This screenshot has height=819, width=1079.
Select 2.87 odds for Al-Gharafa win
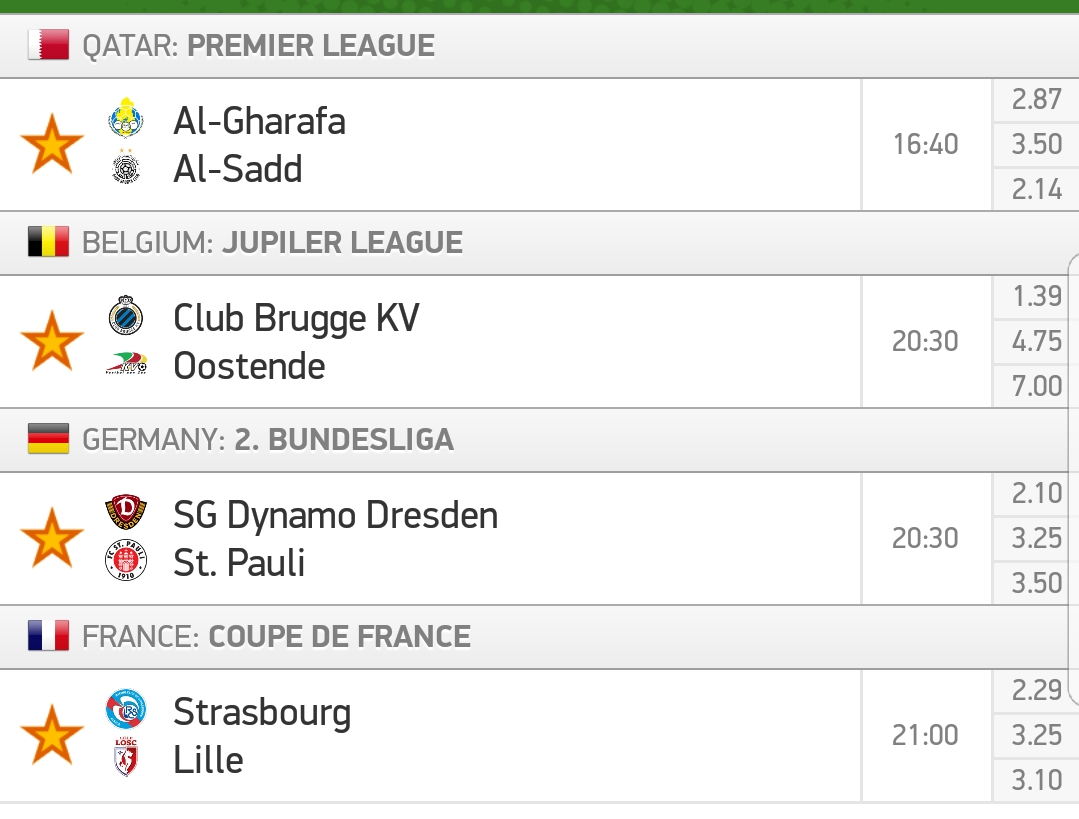pos(1036,100)
